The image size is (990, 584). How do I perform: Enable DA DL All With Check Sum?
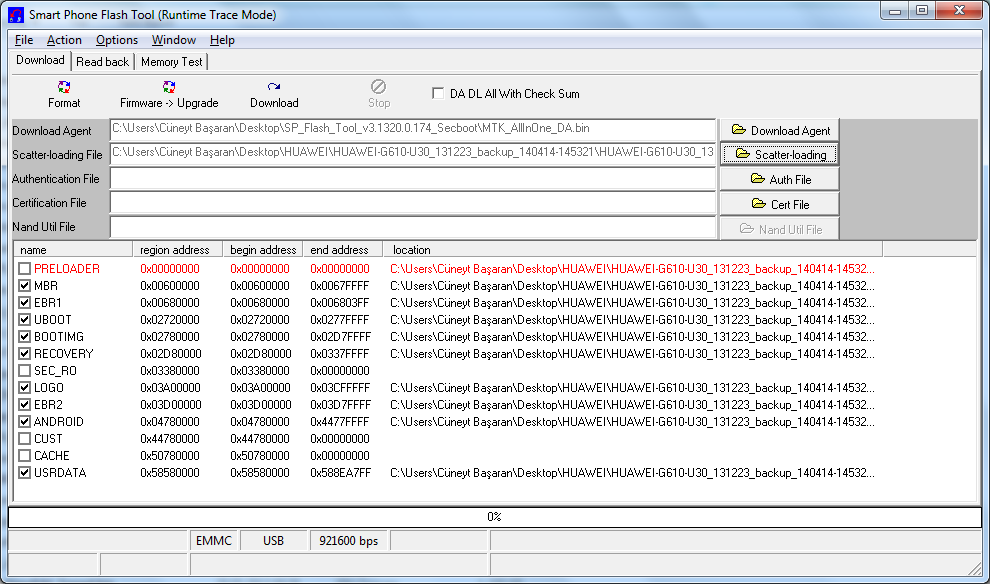point(438,93)
